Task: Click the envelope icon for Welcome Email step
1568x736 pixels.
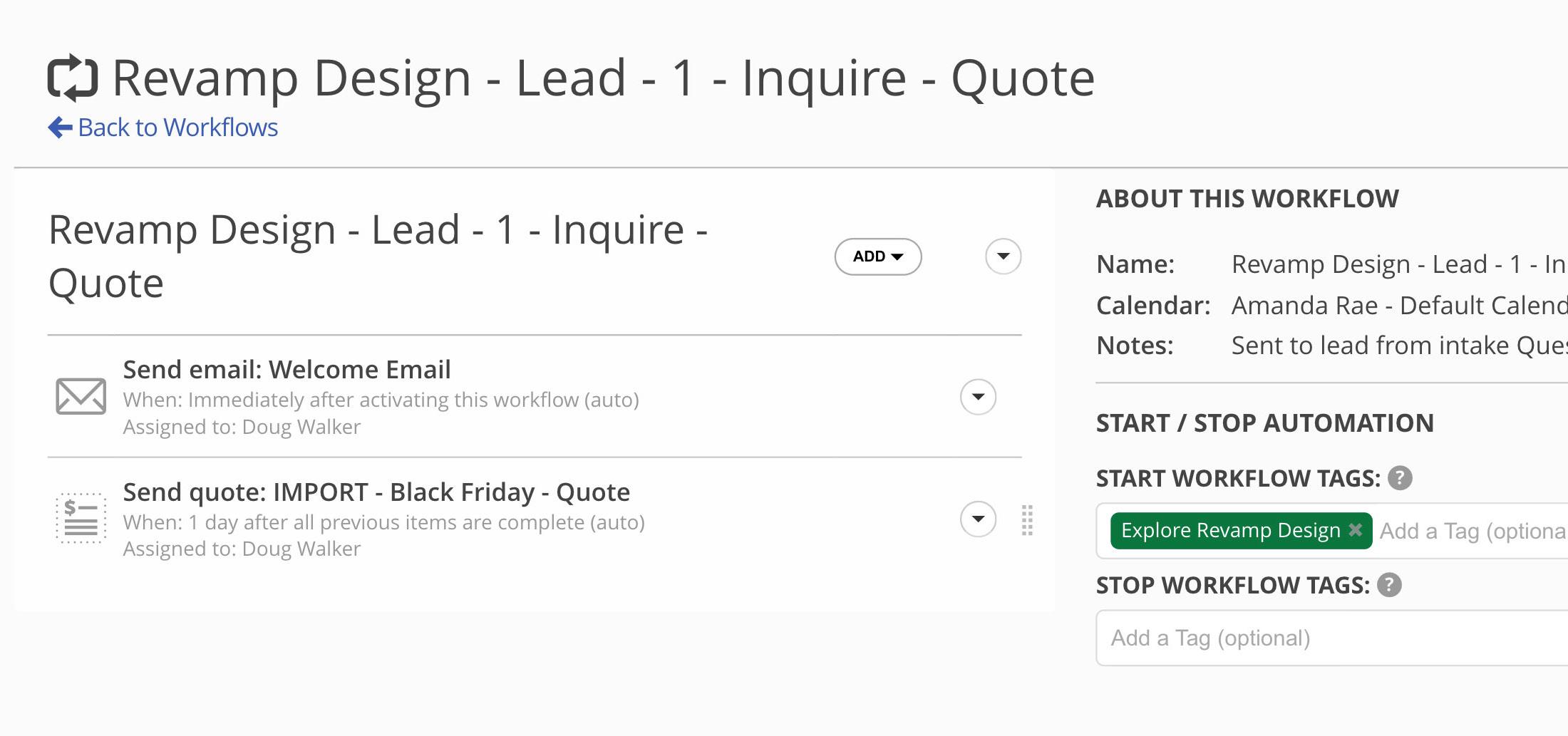Action: pyautogui.click(x=81, y=396)
